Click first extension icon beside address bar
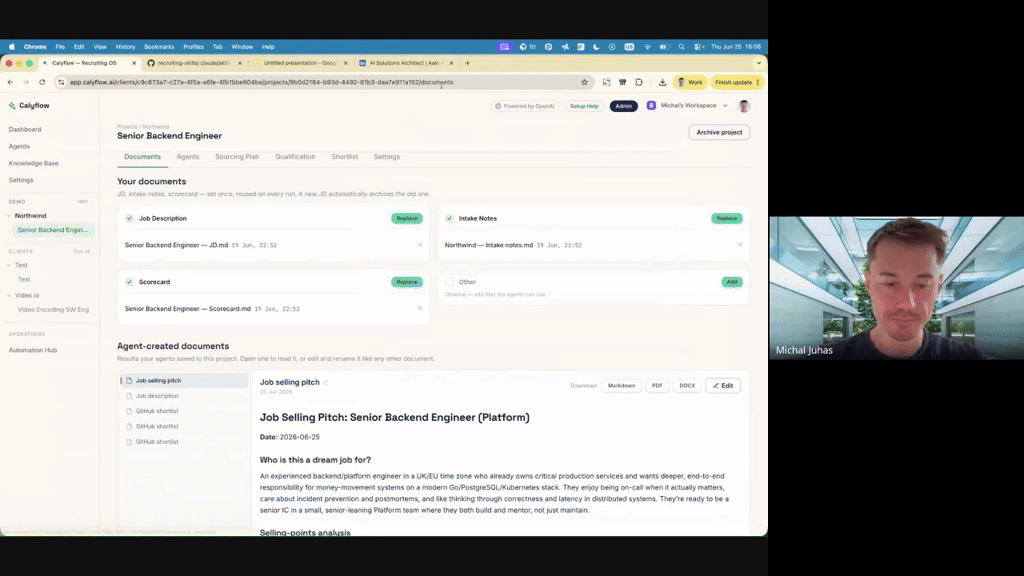The height and width of the screenshot is (576, 1024). click(607, 82)
